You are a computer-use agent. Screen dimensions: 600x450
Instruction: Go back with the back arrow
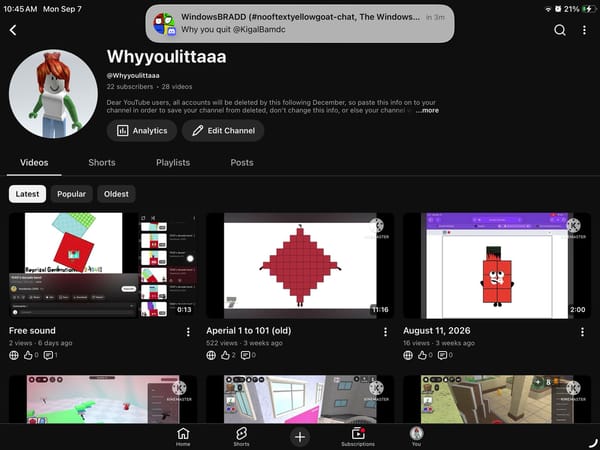tap(13, 30)
